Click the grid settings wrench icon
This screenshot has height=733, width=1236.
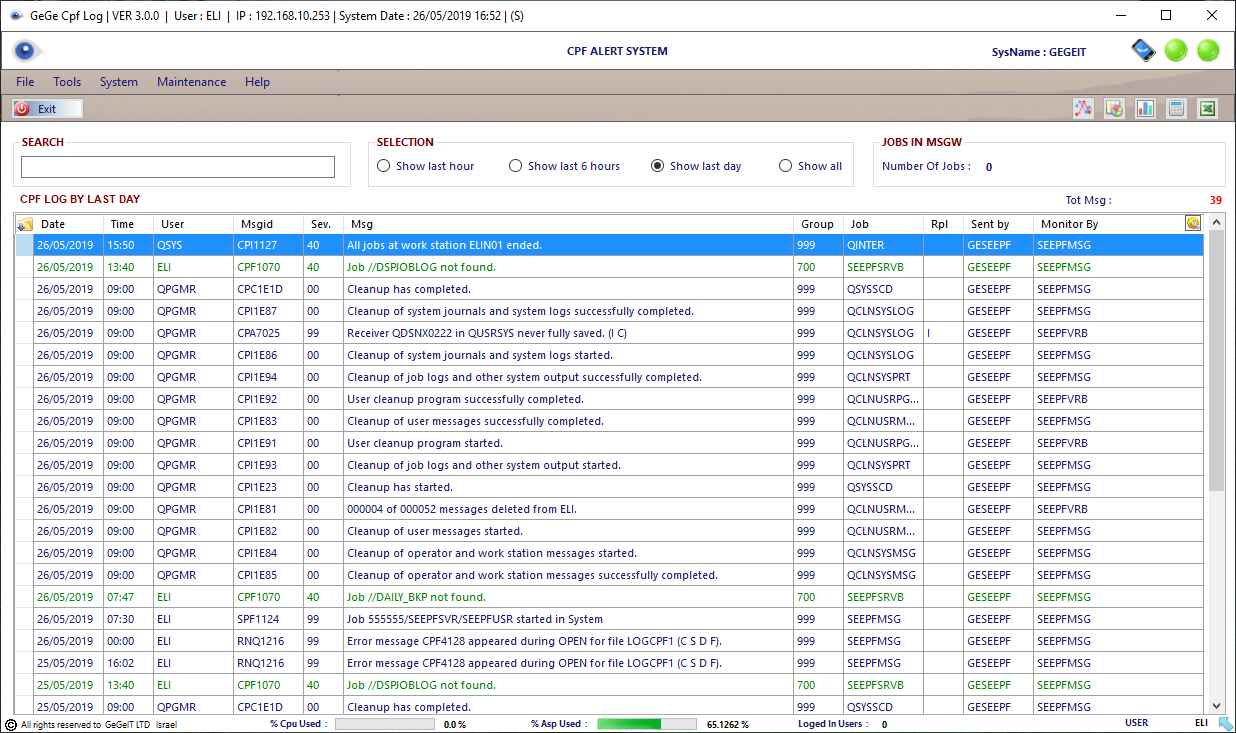pyautogui.click(x=1193, y=223)
